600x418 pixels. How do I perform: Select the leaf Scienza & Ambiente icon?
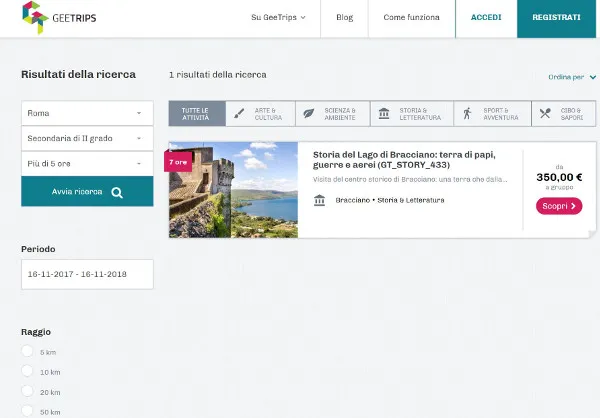point(309,114)
